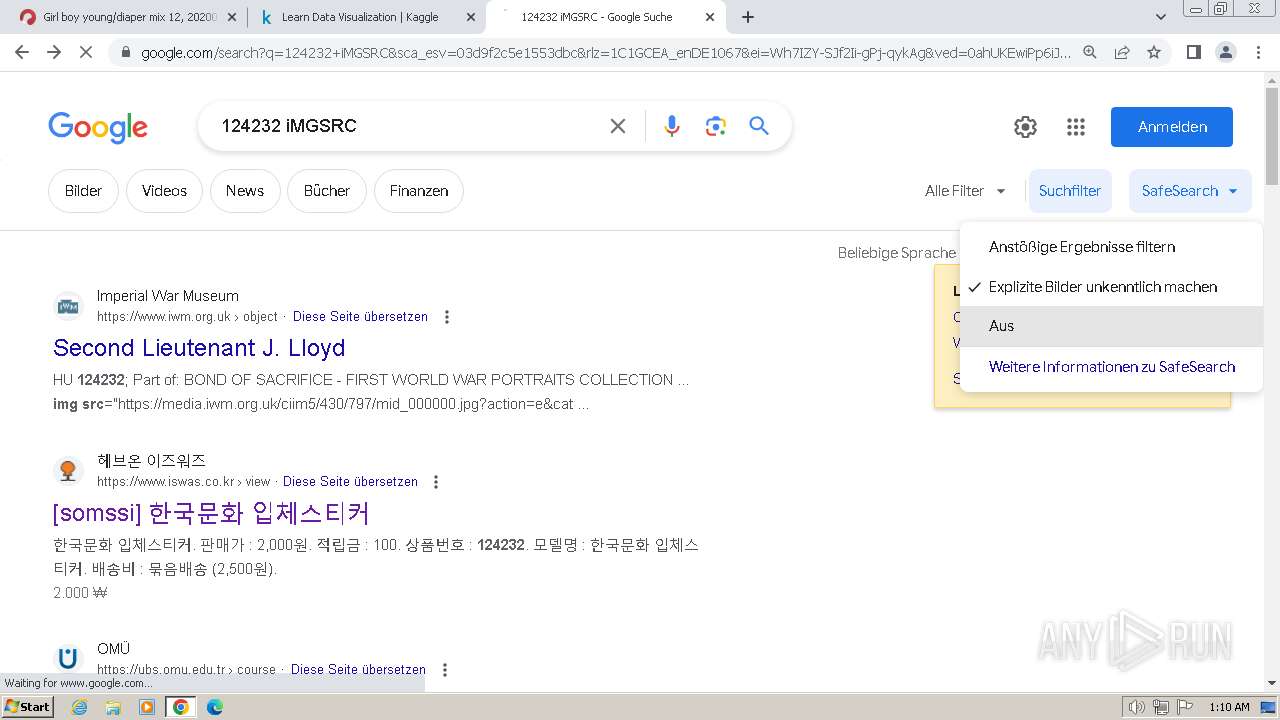Bookmark this page with the star

tap(1154, 53)
